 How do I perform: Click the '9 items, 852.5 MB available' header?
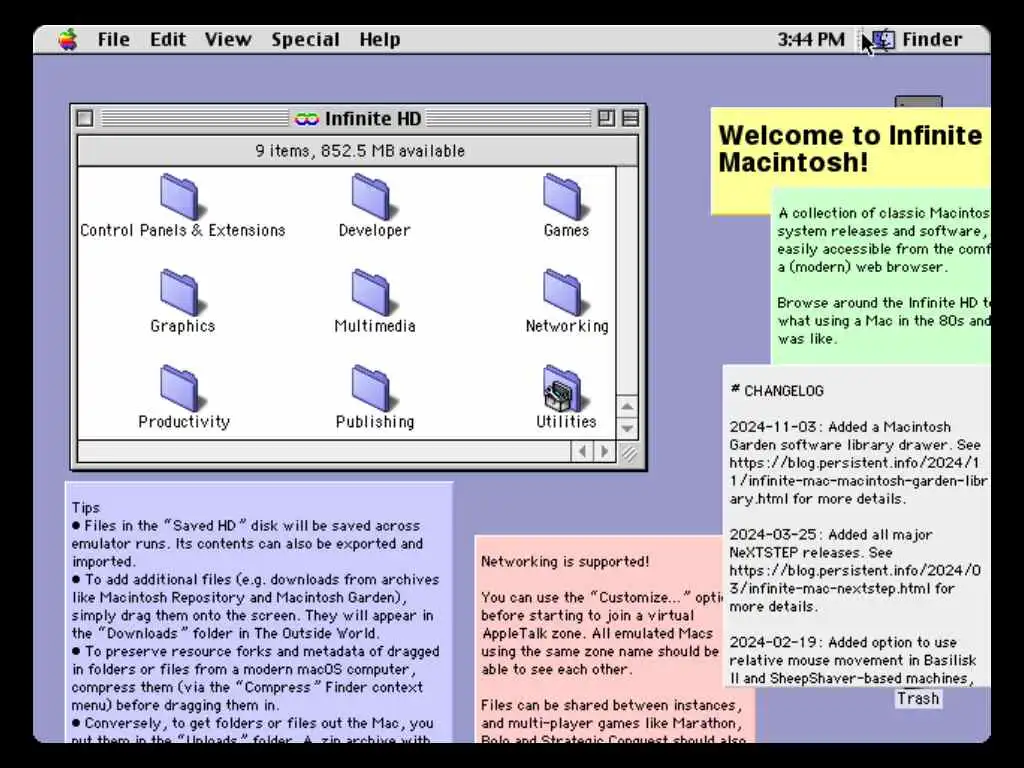coord(359,151)
